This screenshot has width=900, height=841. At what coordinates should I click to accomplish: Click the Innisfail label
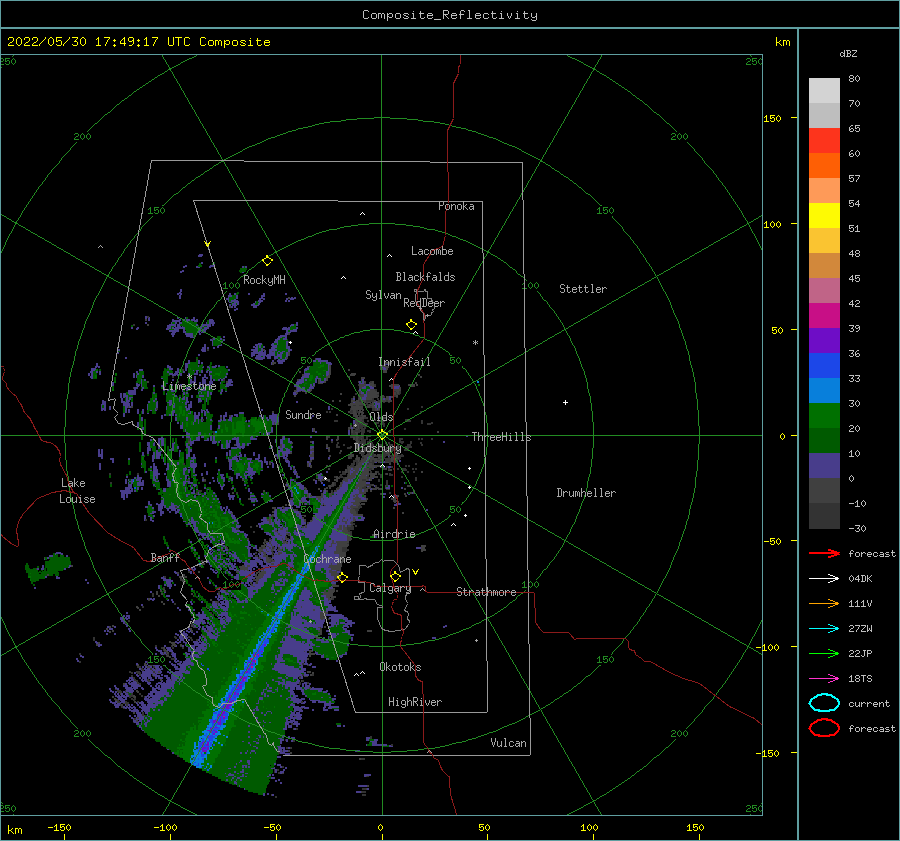[x=404, y=362]
